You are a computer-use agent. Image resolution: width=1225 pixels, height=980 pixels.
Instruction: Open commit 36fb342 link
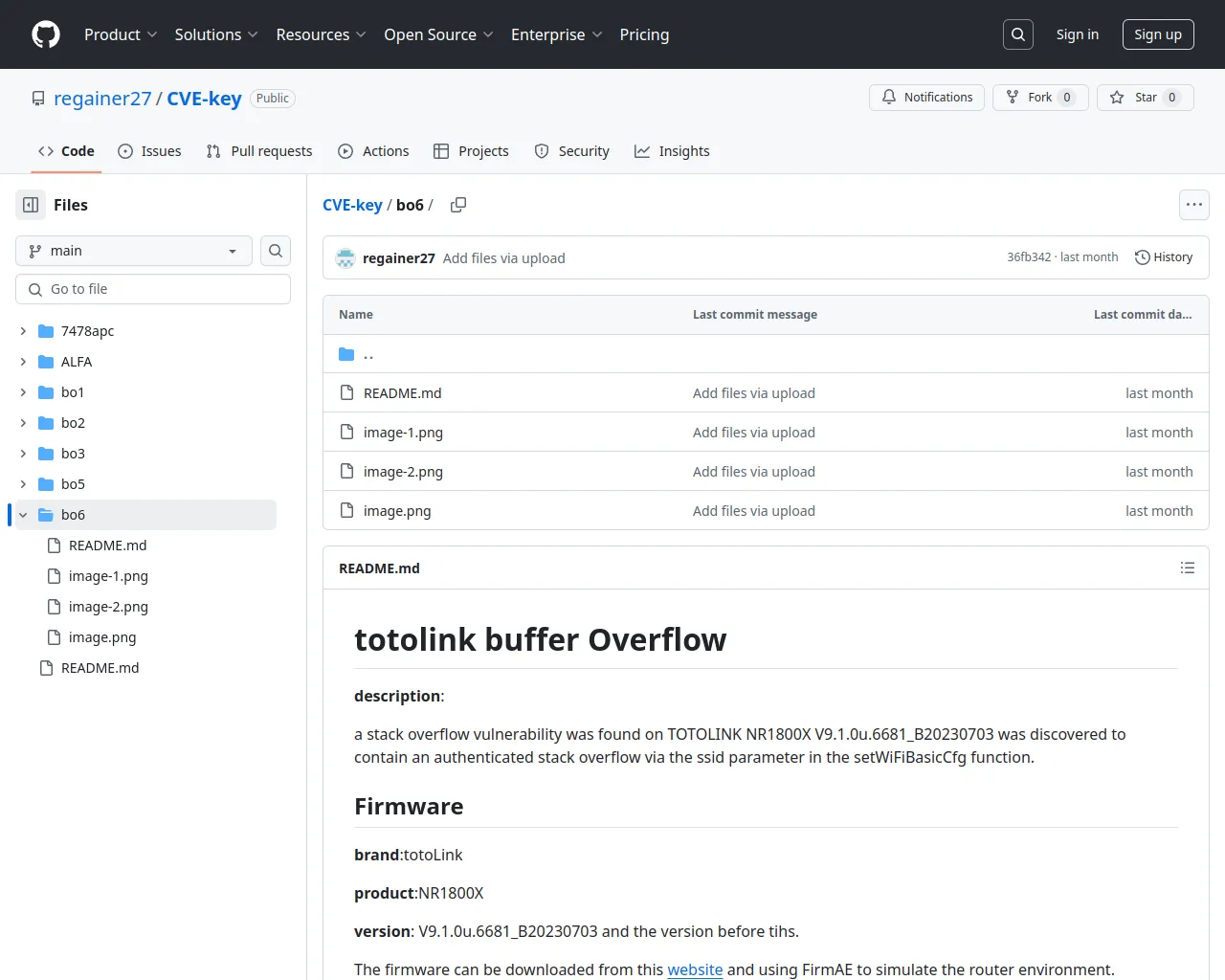[x=1029, y=257]
